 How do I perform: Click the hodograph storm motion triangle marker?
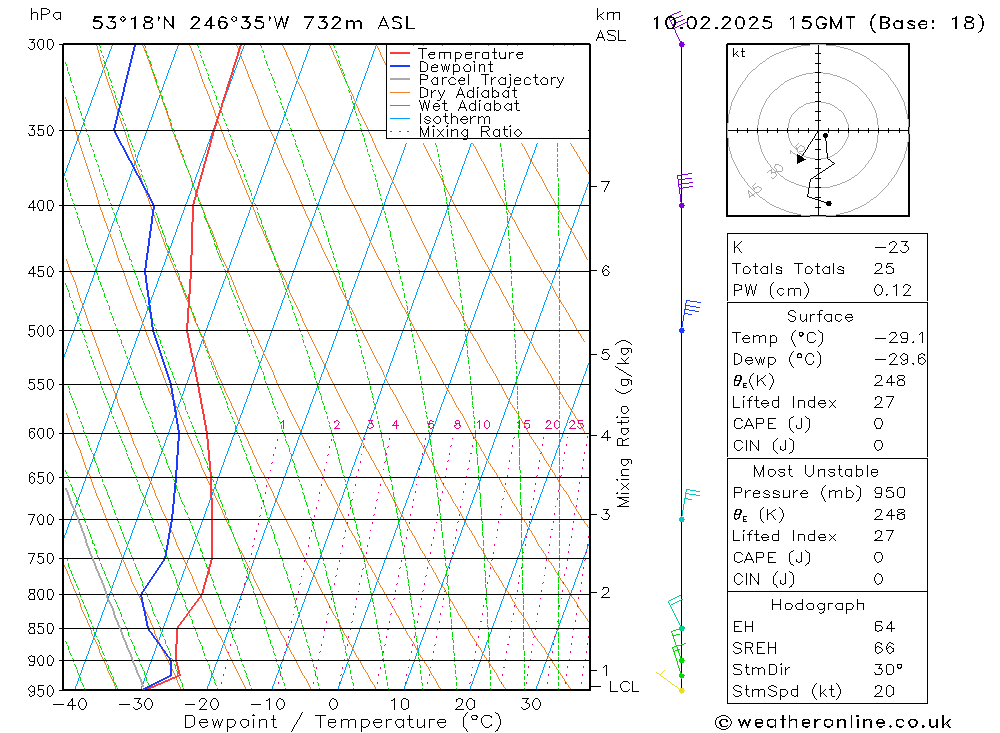[x=800, y=158]
